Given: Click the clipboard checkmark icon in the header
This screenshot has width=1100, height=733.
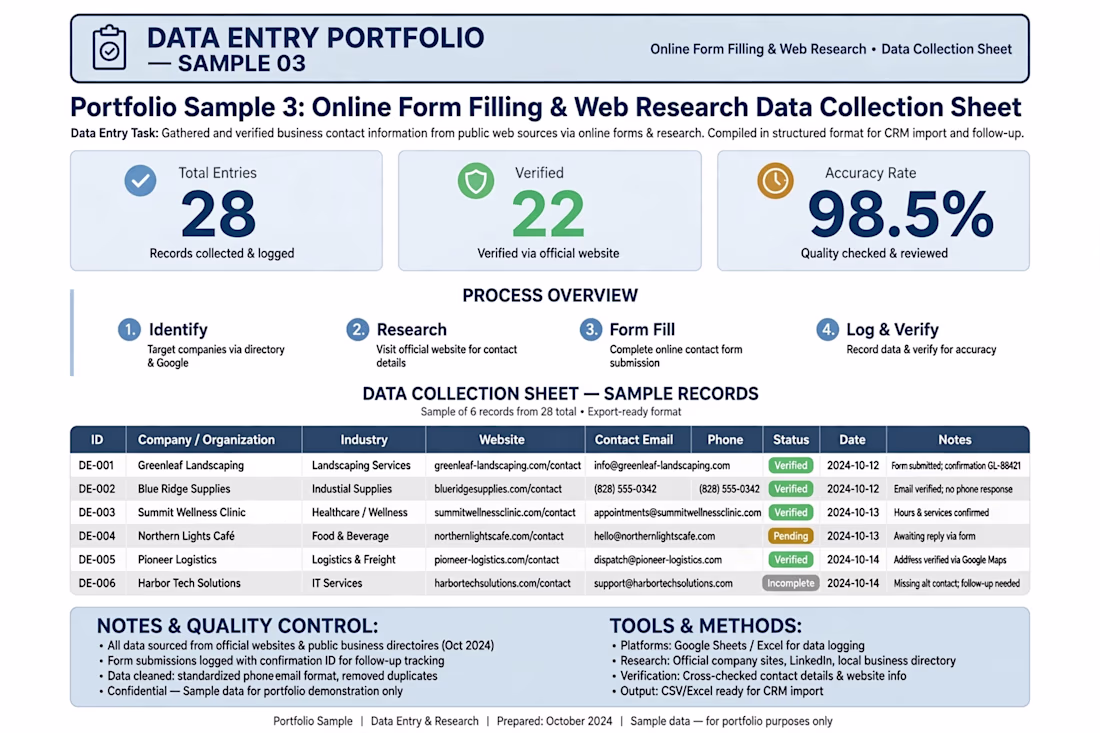Looking at the screenshot, I should coord(109,48).
